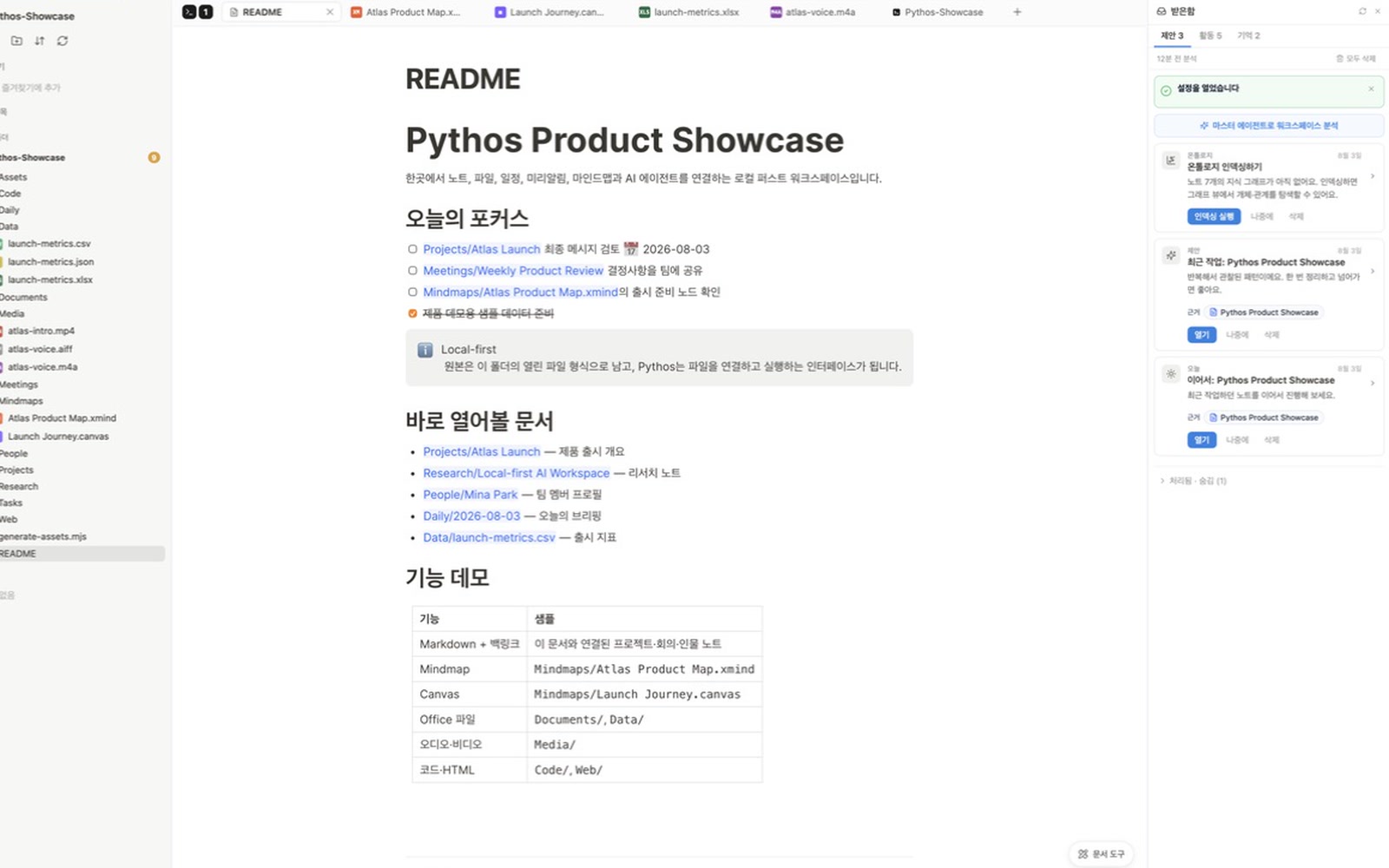The width and height of the screenshot is (1389, 868).
Task: Open the Research/Local-first AI Workspace link
Action: [517, 473]
